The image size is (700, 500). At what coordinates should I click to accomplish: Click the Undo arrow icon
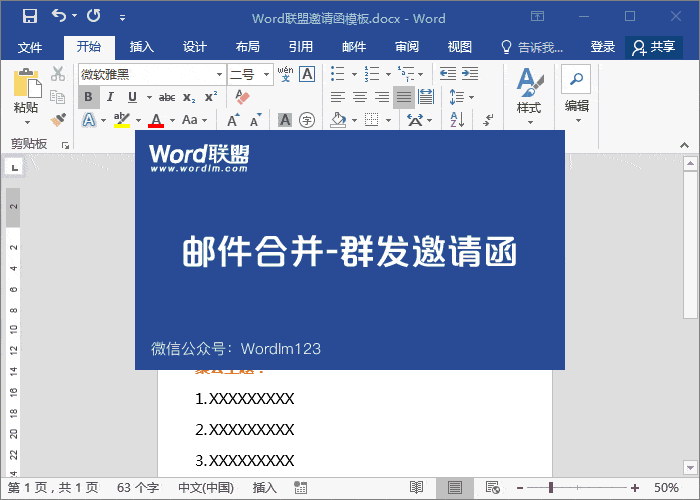click(58, 16)
